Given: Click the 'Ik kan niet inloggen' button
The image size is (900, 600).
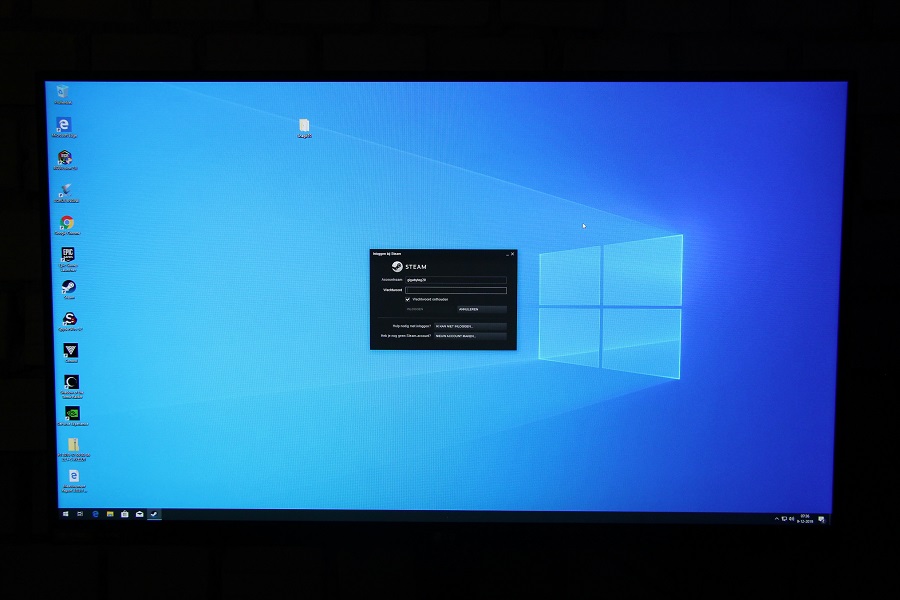Looking at the screenshot, I should [x=469, y=326].
